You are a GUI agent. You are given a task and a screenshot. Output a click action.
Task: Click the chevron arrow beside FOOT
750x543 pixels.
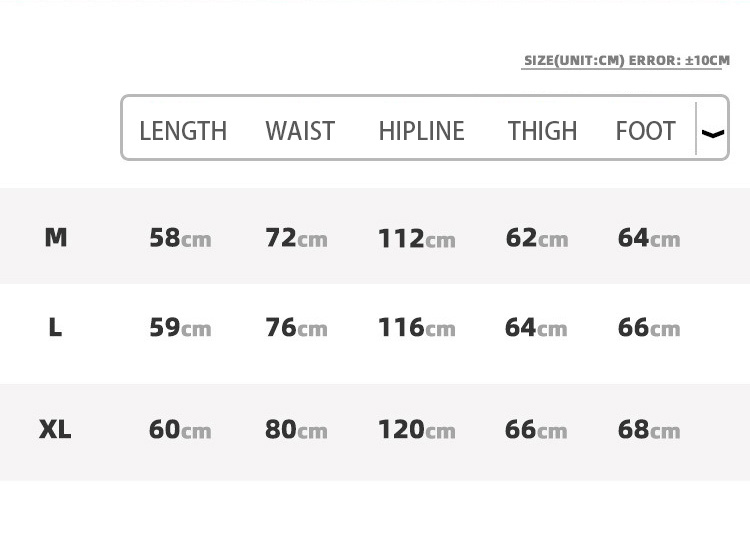713,133
